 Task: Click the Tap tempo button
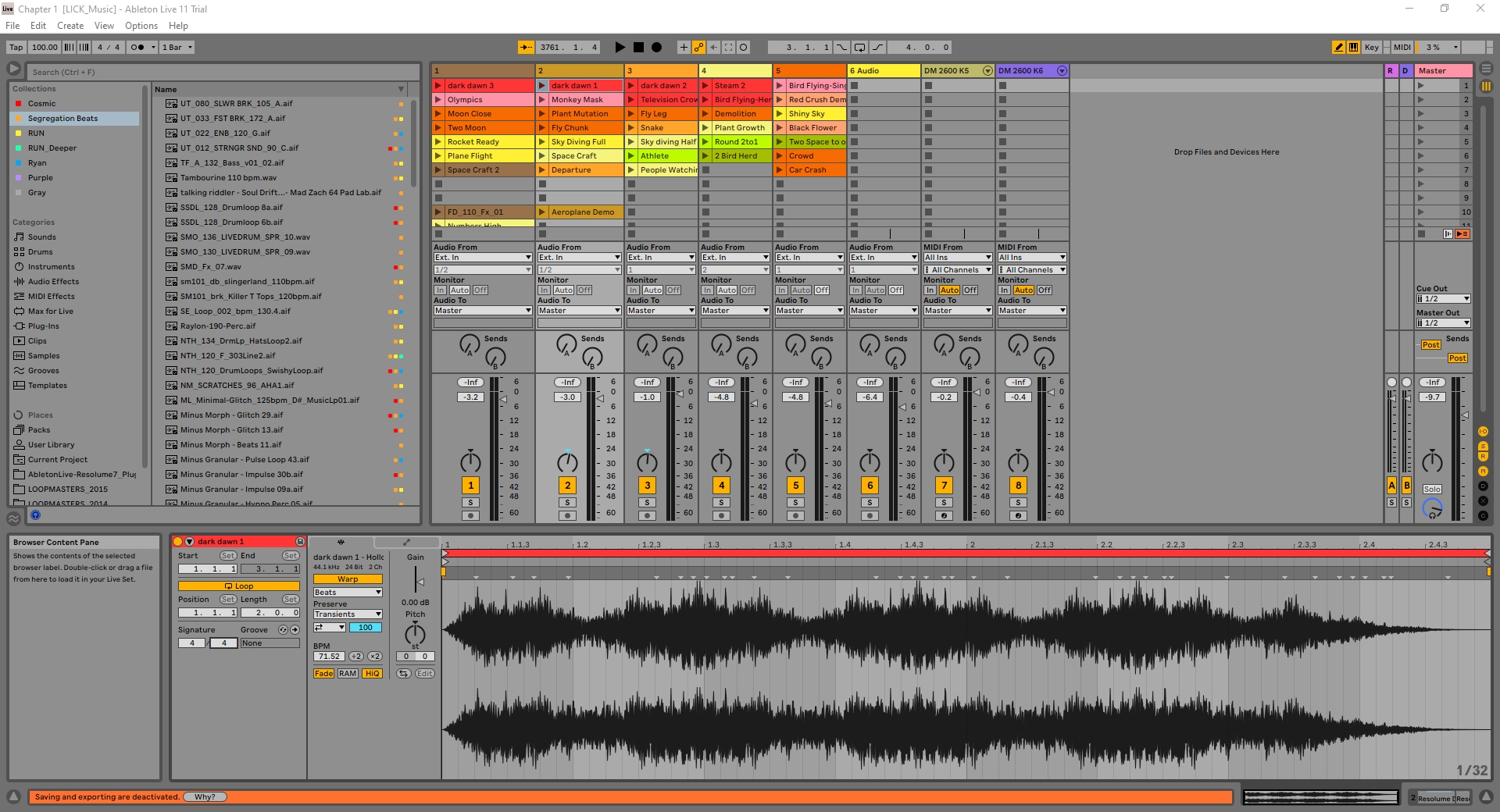(x=16, y=48)
